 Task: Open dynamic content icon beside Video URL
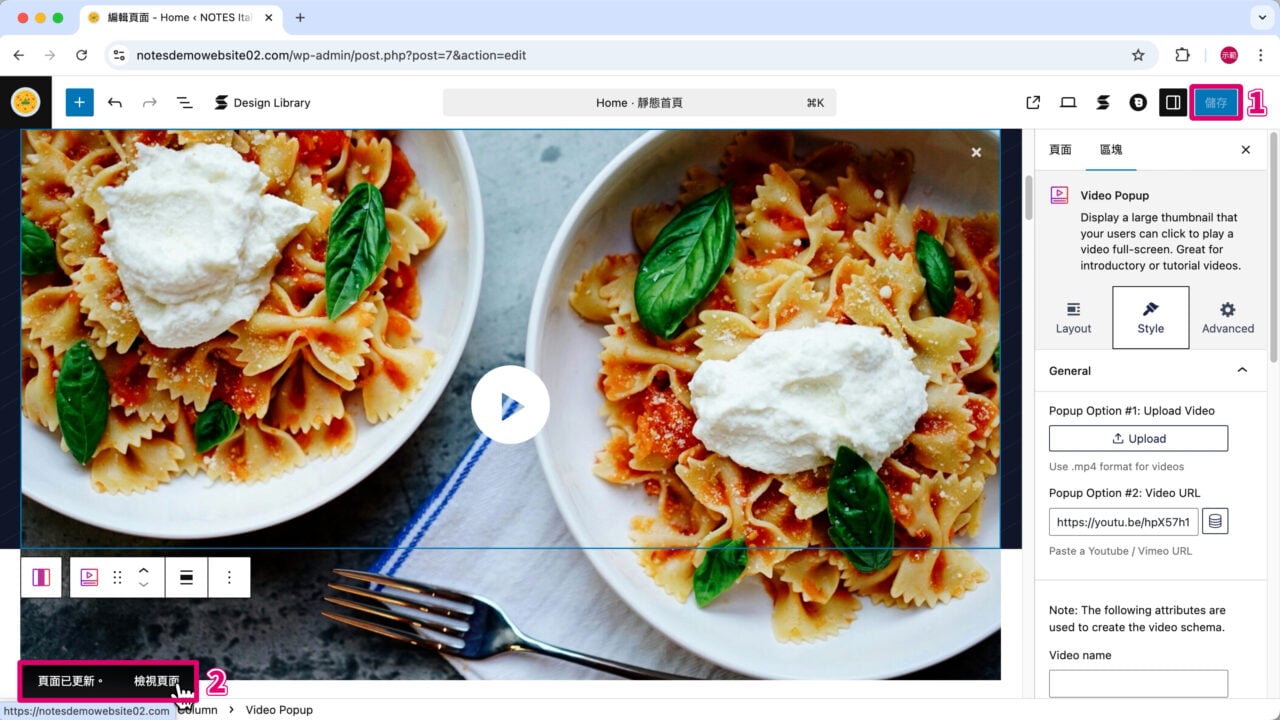coord(1215,521)
